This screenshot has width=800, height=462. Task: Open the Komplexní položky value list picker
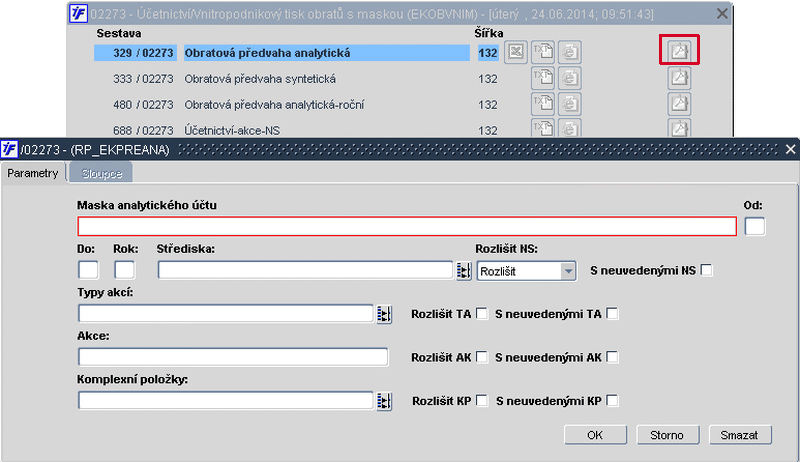(384, 401)
